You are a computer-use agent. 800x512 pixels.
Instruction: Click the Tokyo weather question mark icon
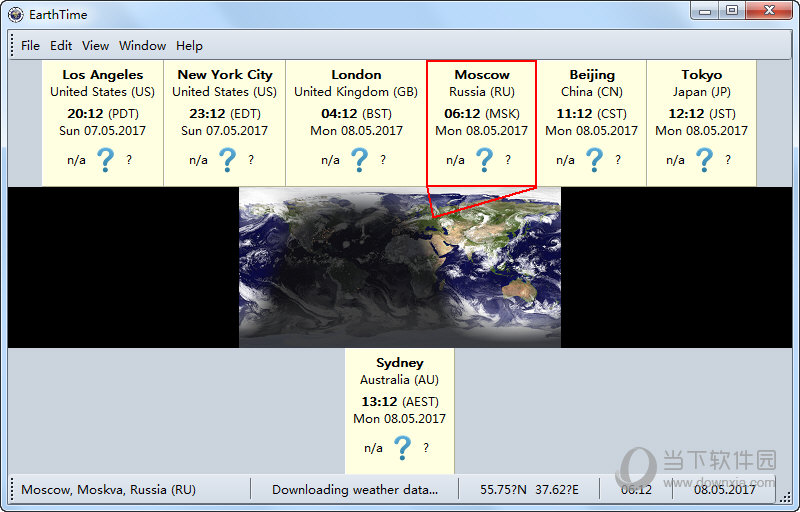[x=704, y=160]
